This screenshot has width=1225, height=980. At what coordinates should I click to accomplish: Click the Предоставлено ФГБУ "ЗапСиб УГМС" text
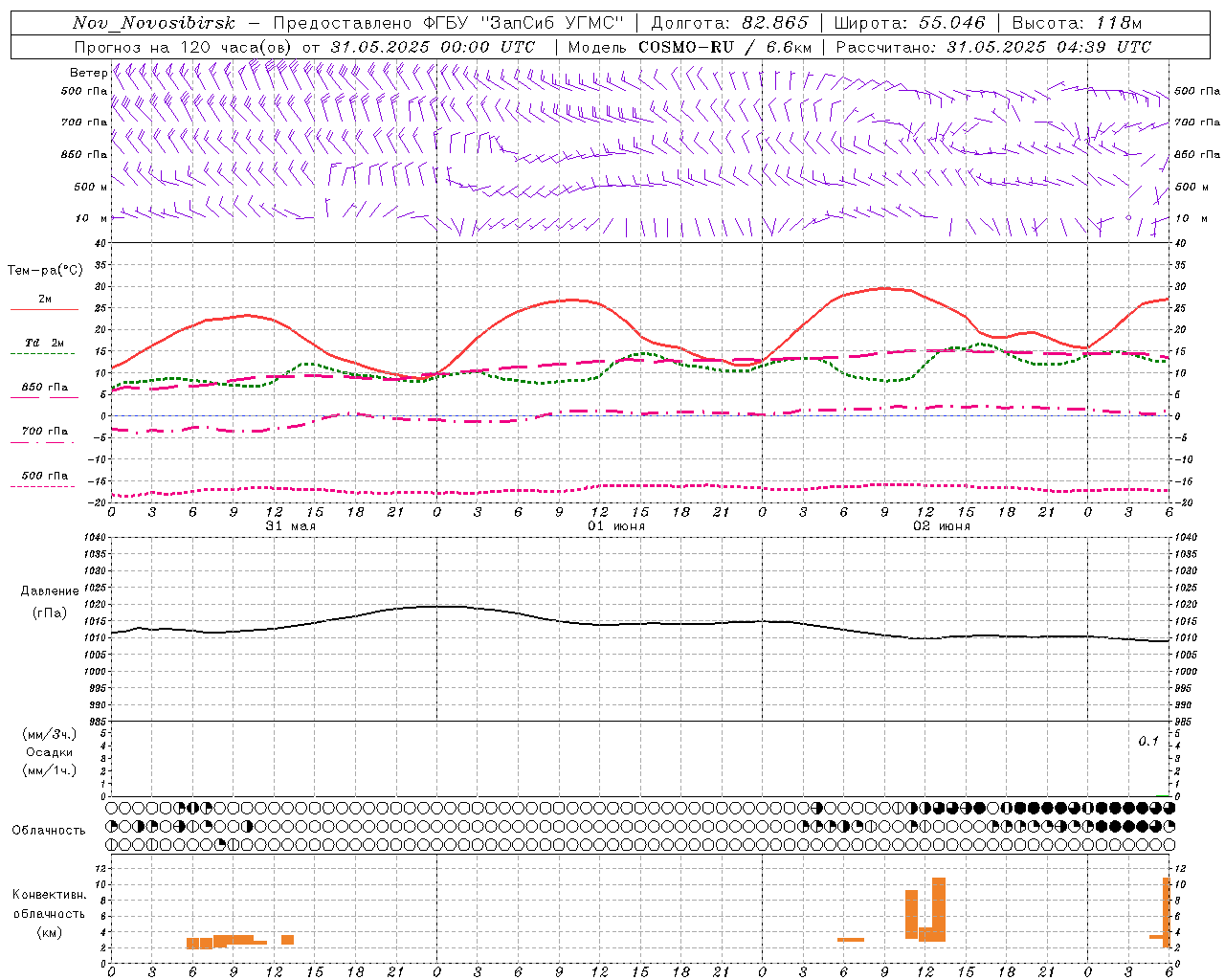tap(447, 23)
